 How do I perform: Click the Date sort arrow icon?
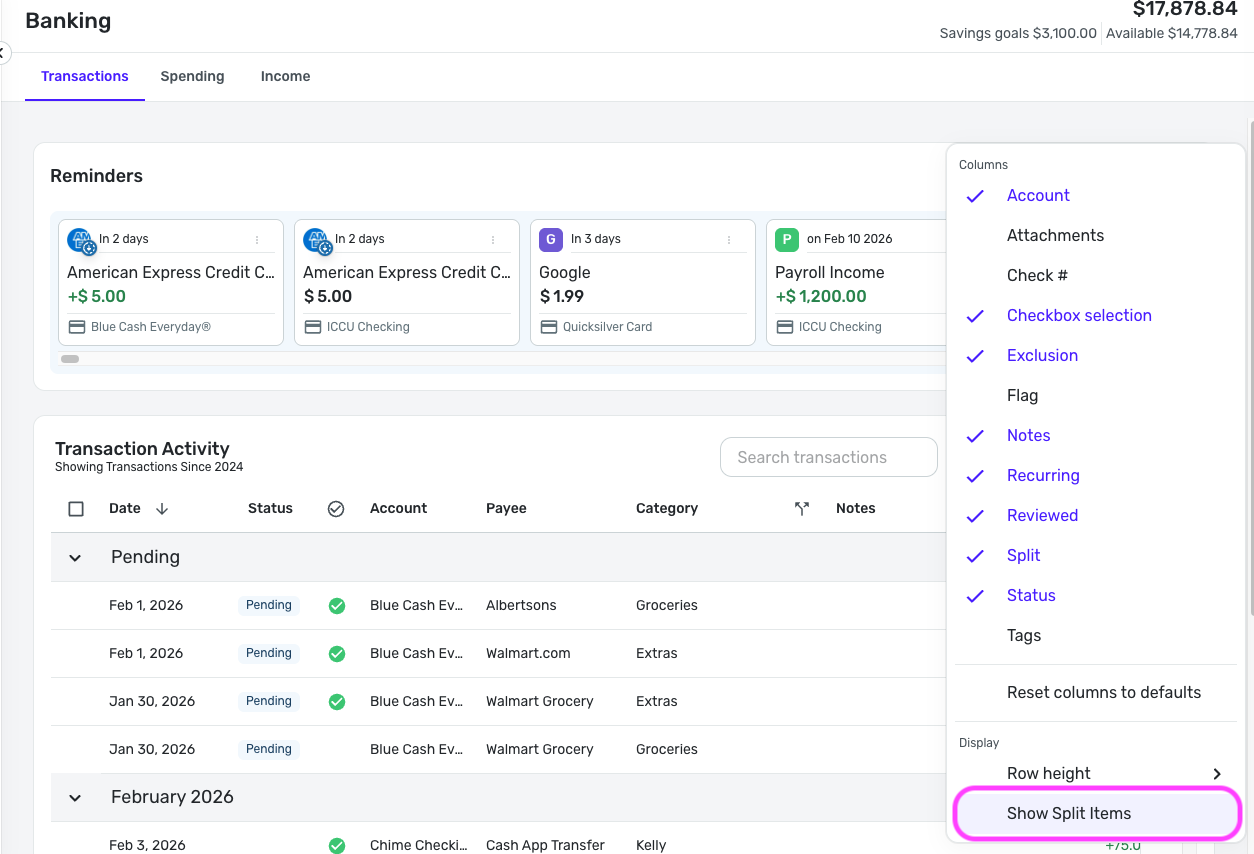point(162,509)
